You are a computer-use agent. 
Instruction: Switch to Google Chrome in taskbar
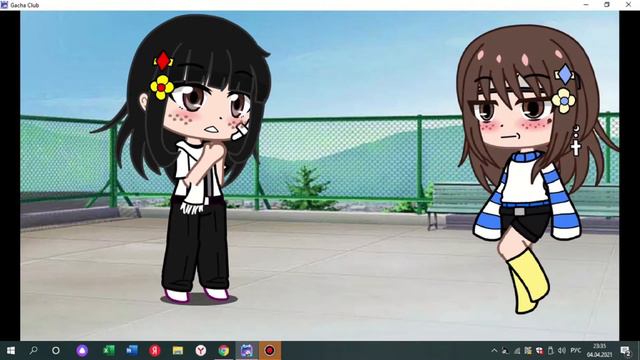coord(223,351)
